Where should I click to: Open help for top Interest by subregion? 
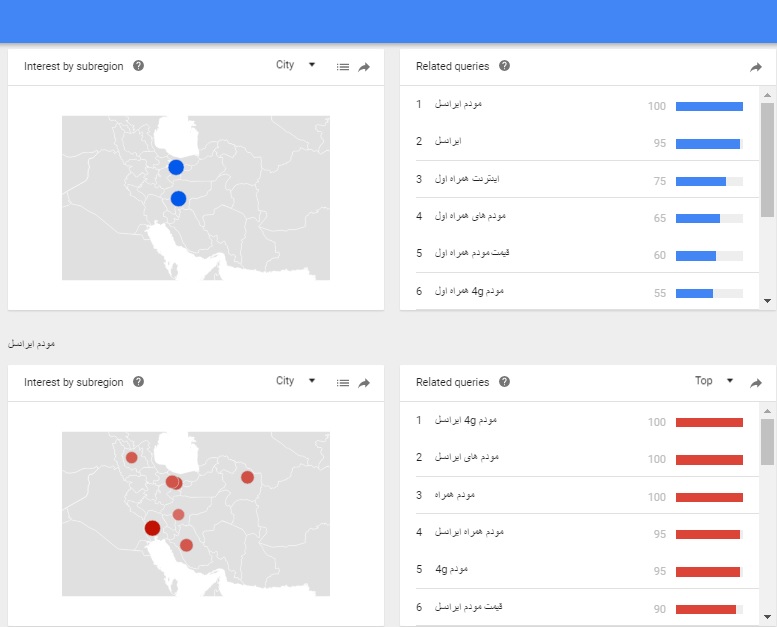tap(138, 66)
